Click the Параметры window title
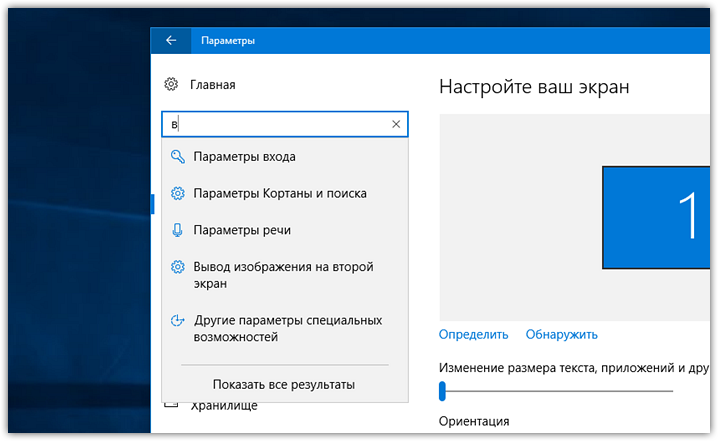718x441 pixels. pyautogui.click(x=228, y=40)
